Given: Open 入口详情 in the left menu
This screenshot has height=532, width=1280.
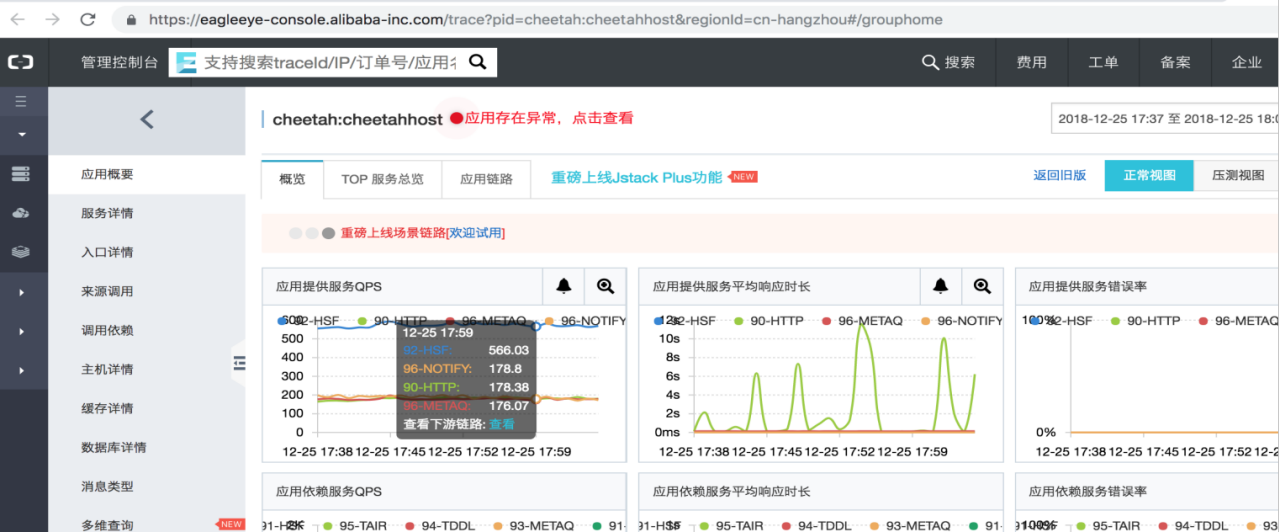Looking at the screenshot, I should coord(107,252).
